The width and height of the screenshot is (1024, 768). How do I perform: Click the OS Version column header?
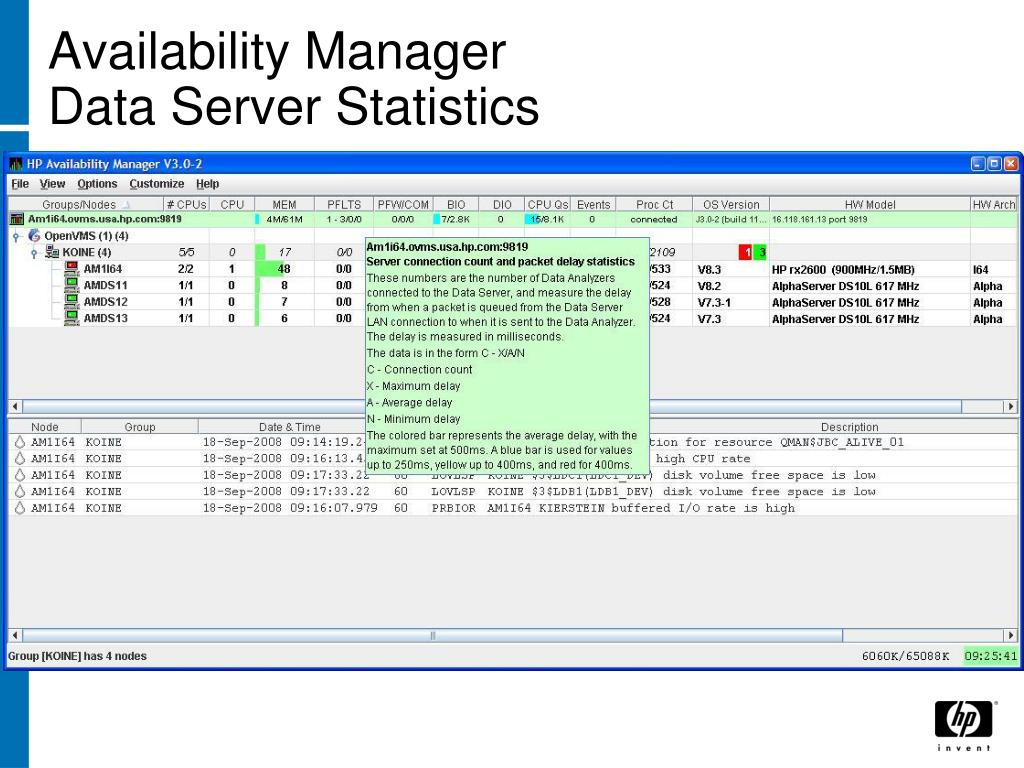click(731, 204)
